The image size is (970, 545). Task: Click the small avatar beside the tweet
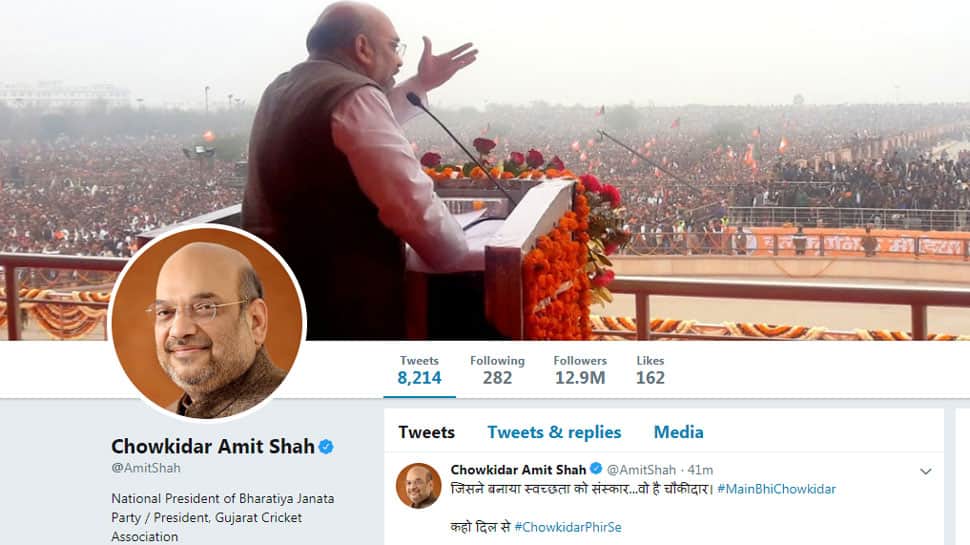tap(418, 486)
